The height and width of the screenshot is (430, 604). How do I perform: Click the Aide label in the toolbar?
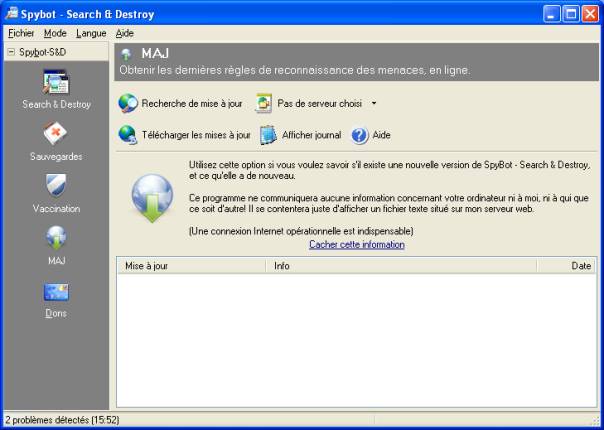[381, 135]
